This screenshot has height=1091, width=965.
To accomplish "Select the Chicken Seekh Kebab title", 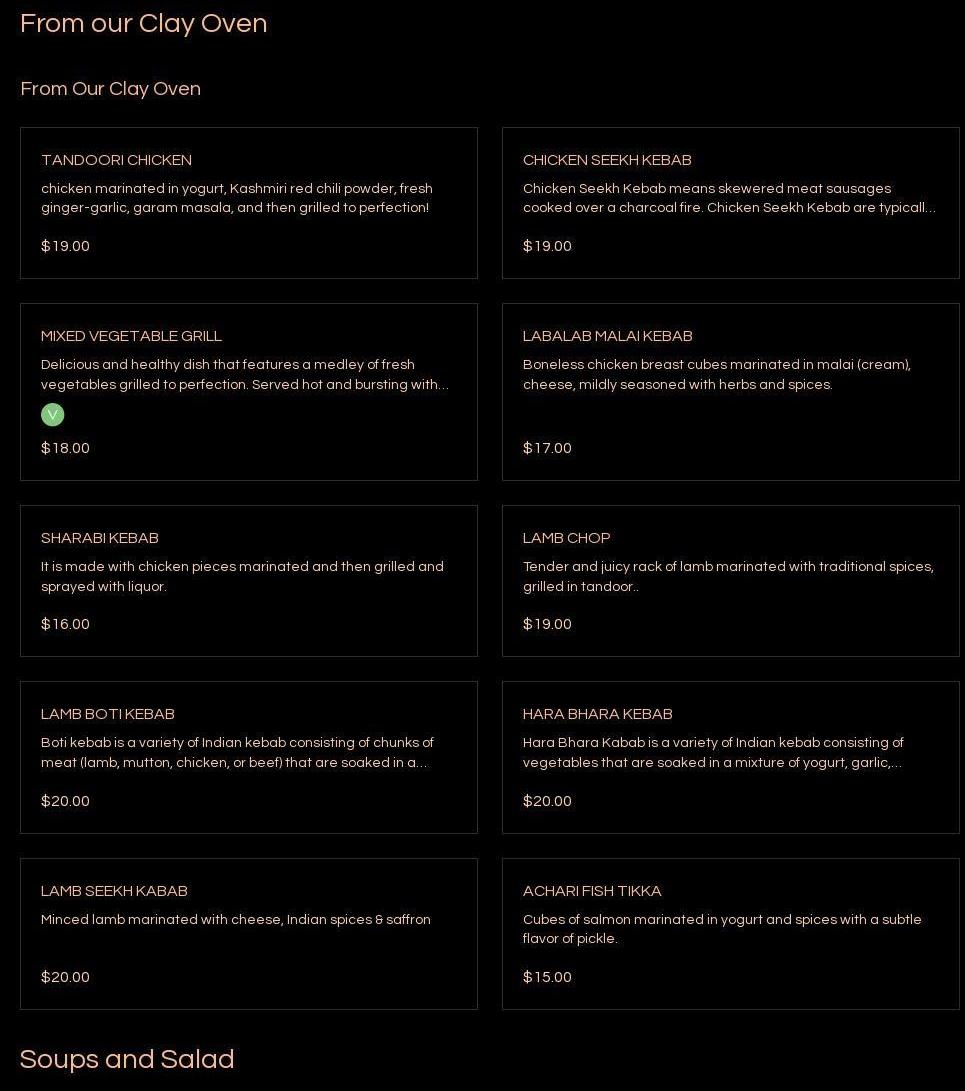I will click(606, 160).
